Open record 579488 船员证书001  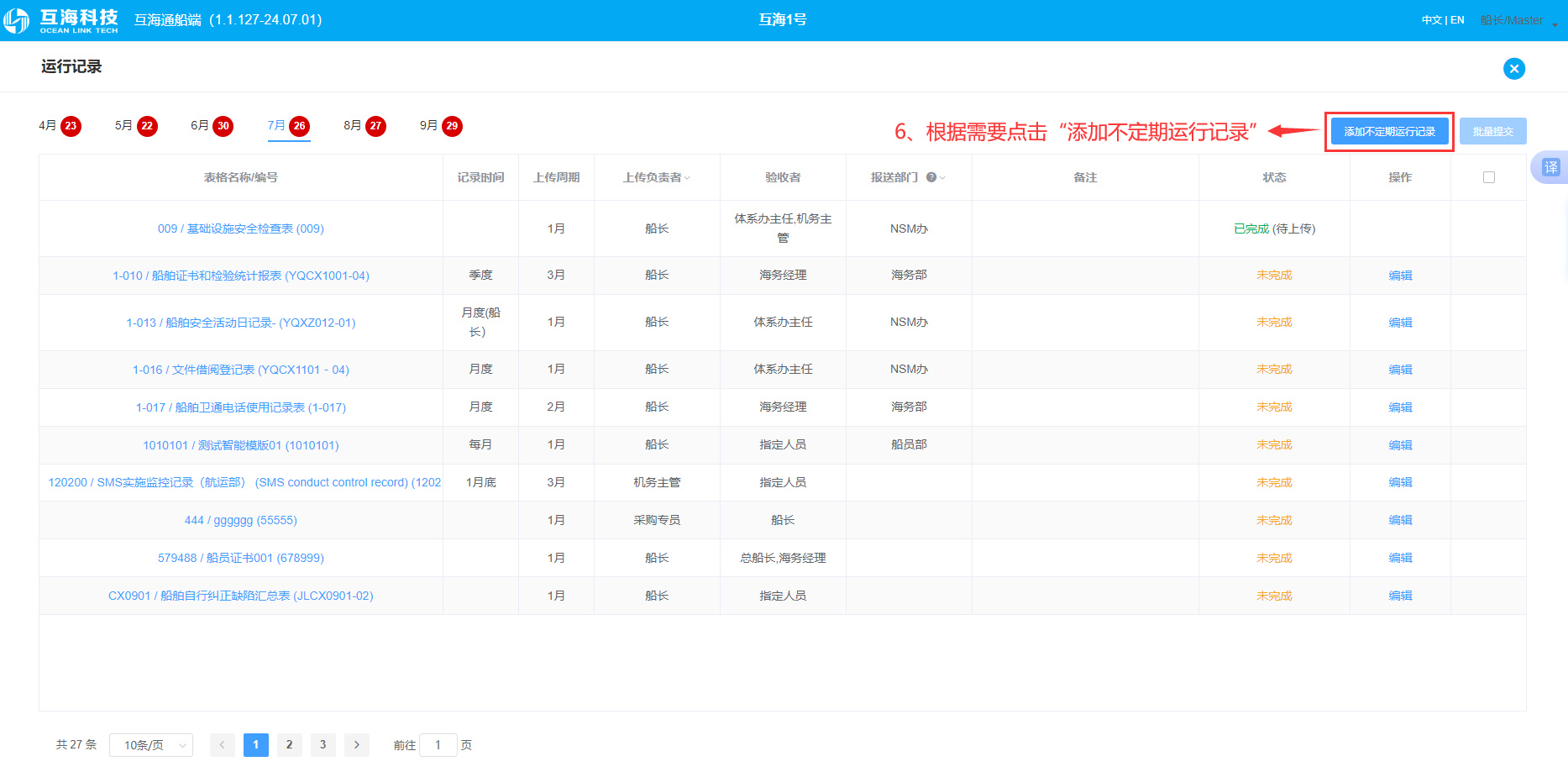[241, 558]
